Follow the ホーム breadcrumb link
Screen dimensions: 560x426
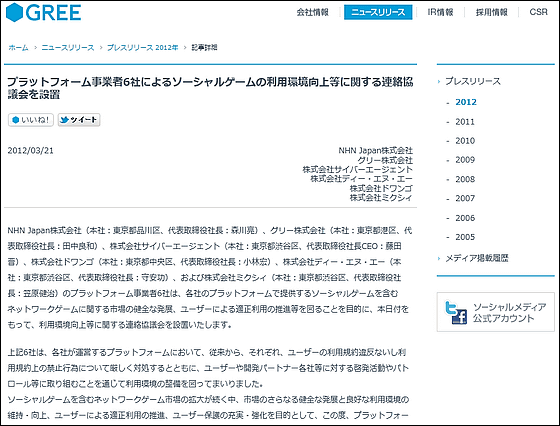pos(19,47)
